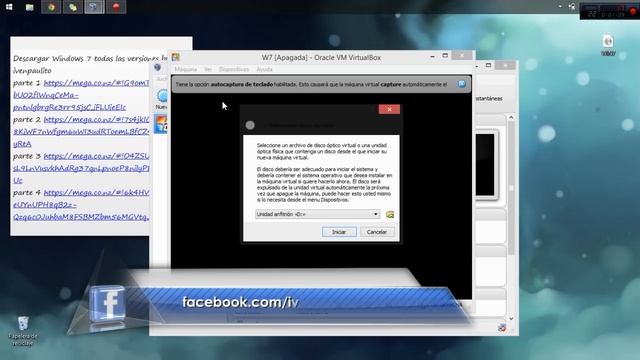Click the 'ivenpaulito' text in document
The height and width of the screenshot is (360, 640).
click(x=32, y=71)
